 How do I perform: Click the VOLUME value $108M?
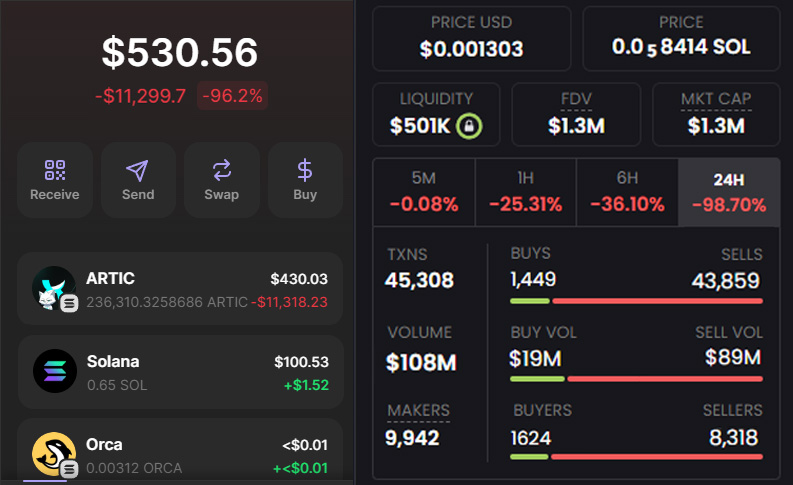click(x=421, y=362)
